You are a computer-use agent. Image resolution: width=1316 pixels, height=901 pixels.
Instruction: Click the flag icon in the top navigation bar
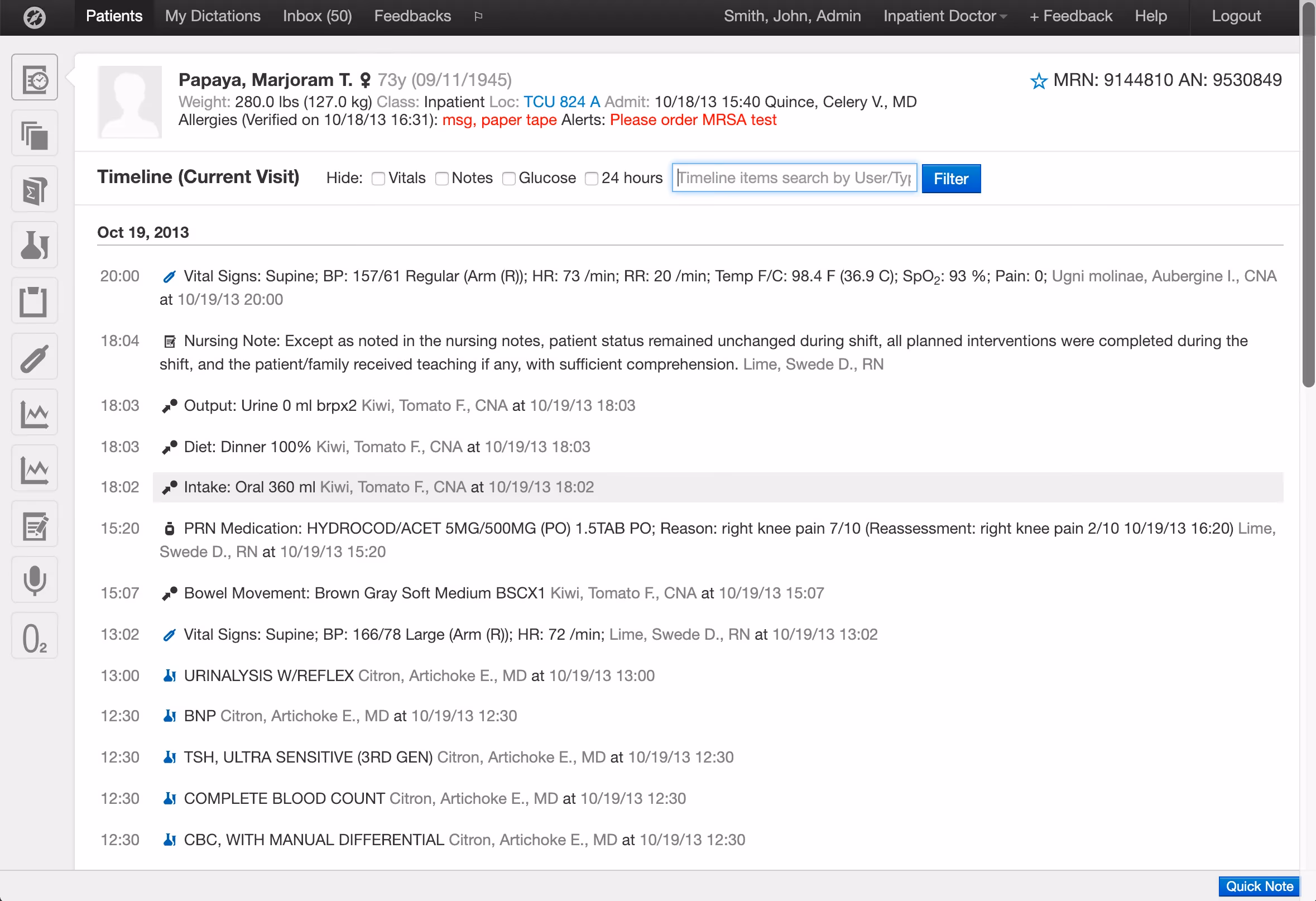click(x=477, y=16)
